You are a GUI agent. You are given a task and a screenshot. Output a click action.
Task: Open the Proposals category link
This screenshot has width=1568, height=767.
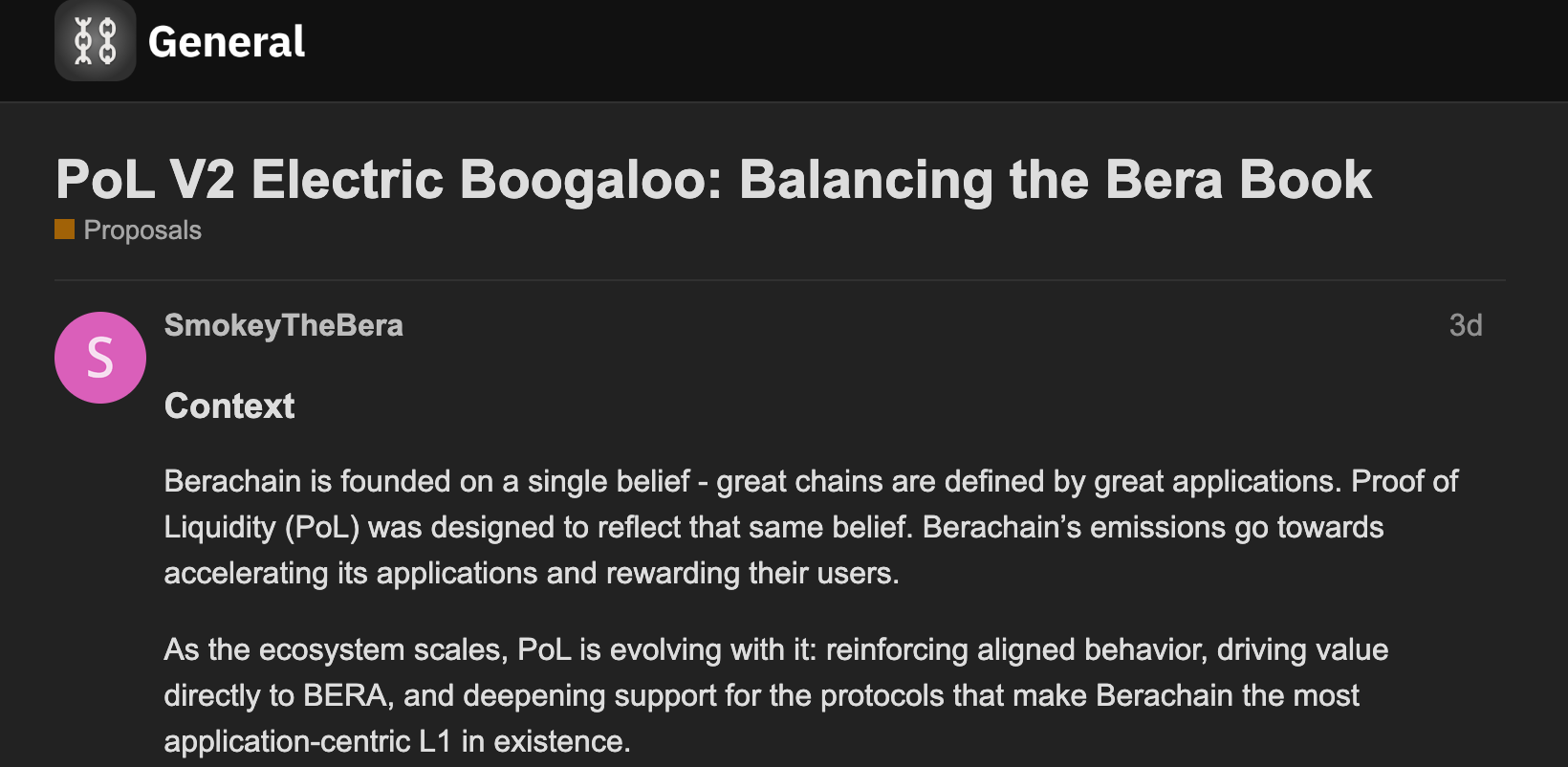[142, 230]
